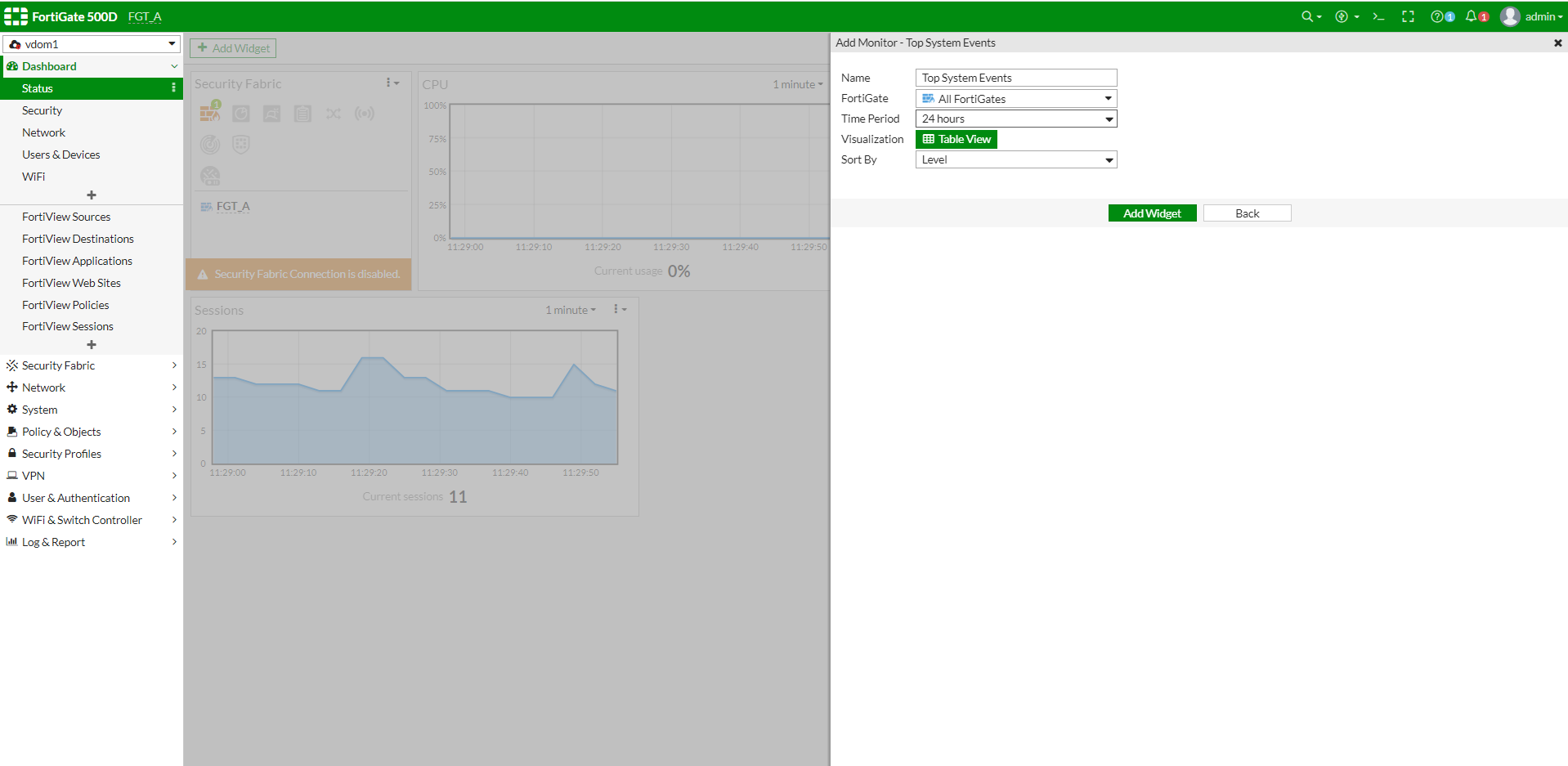
Task: Open the admin account dropdown
Action: [x=1543, y=16]
